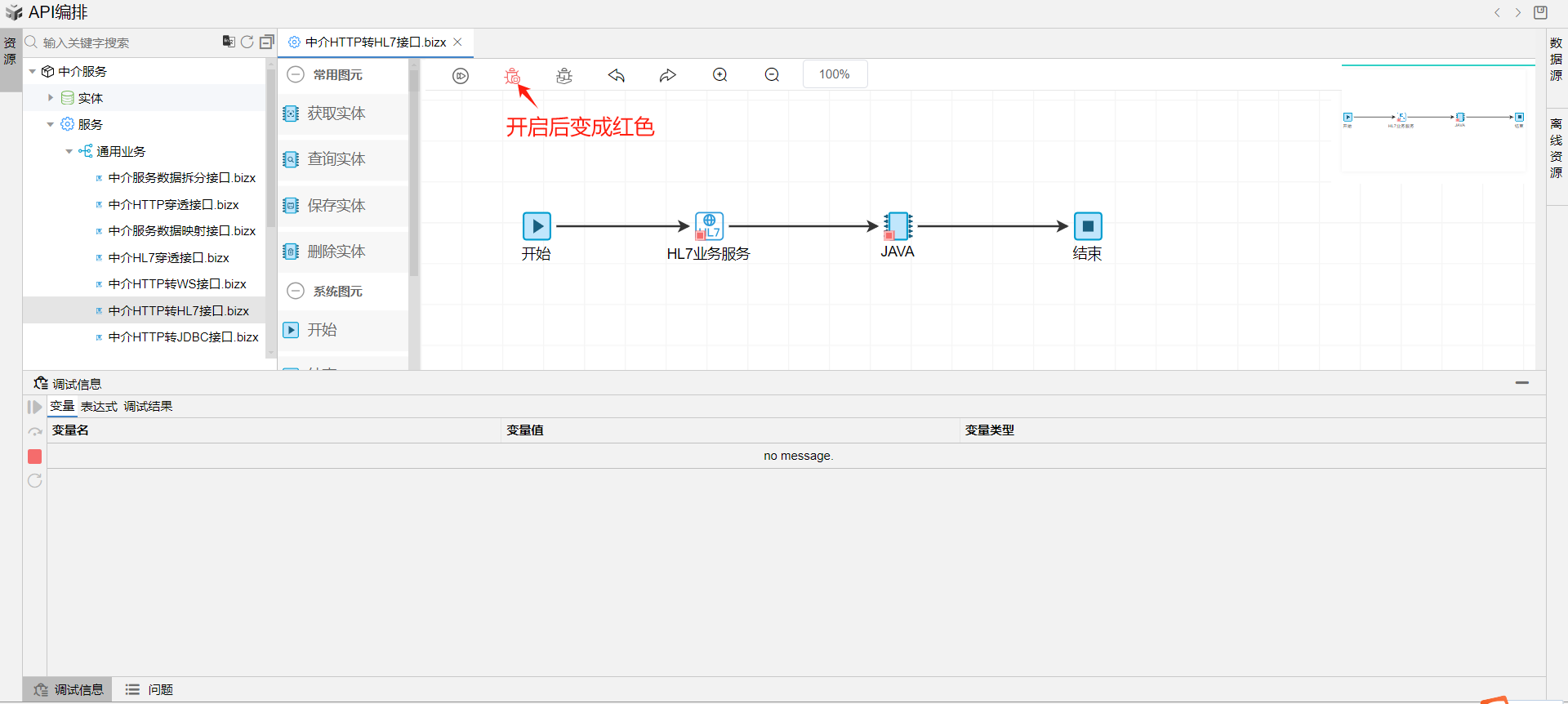1568x704 pixels.
Task: Switch to the 表达式 debug tab
Action: (99, 407)
